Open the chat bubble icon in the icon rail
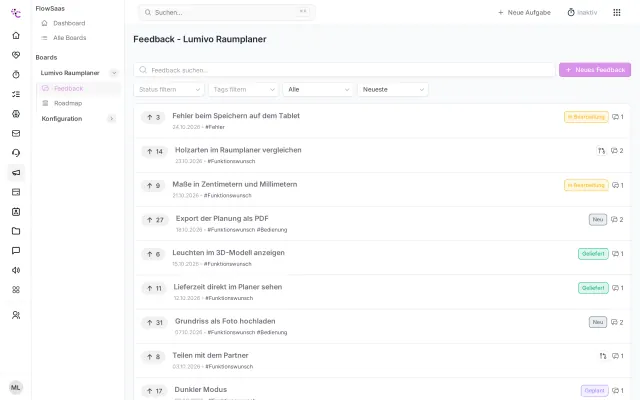The width and height of the screenshot is (640, 400). pyautogui.click(x=16, y=251)
